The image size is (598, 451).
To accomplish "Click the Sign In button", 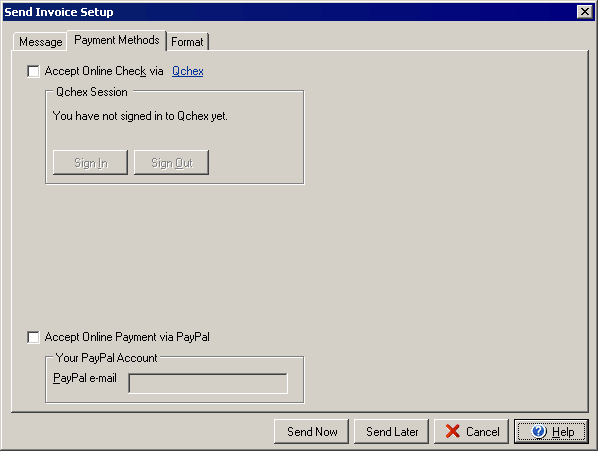I will 90,163.
